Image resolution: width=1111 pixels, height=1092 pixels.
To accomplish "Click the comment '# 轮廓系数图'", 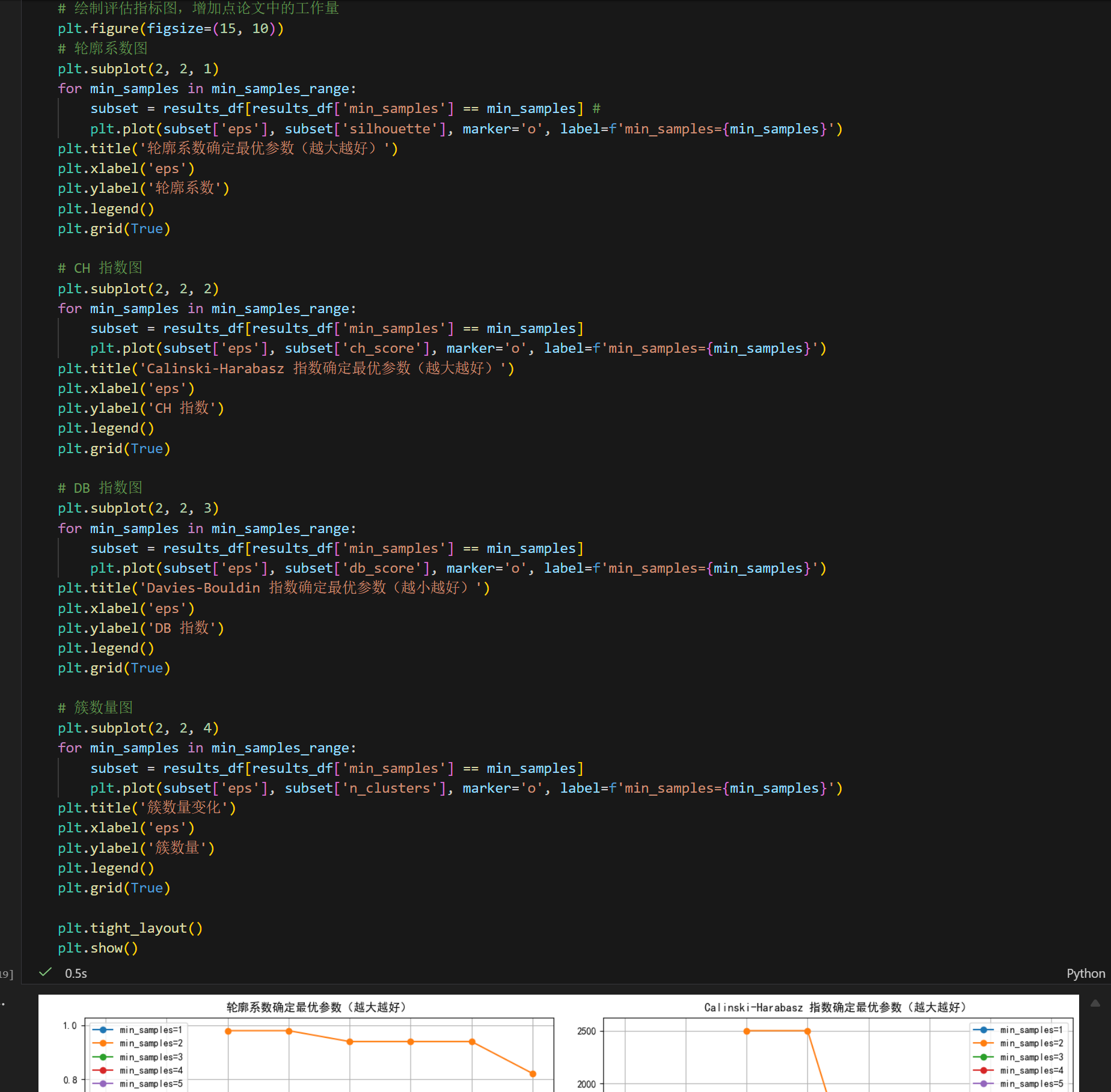I will pos(103,48).
